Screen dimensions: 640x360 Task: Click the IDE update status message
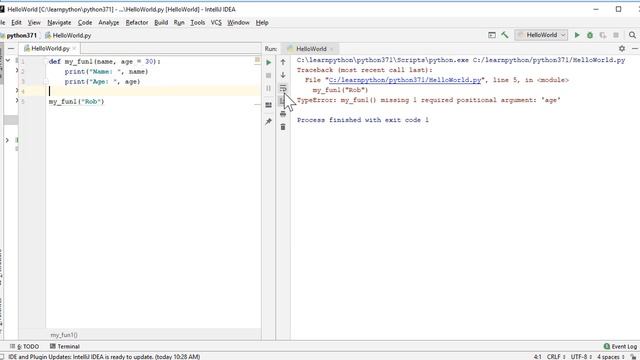[x=104, y=357]
